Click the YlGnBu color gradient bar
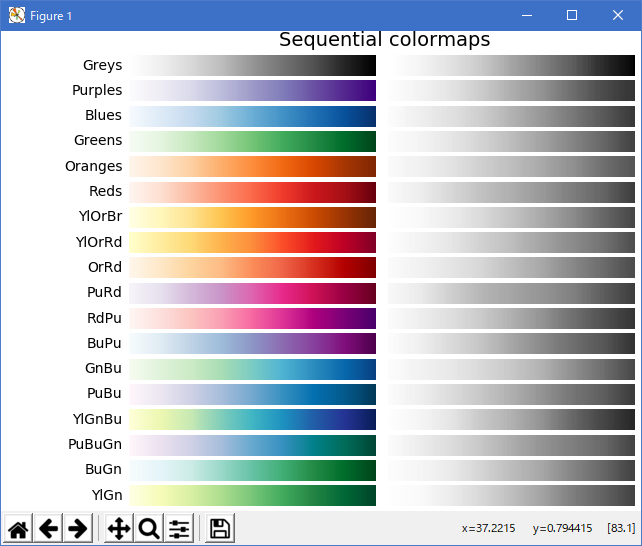The image size is (642, 546). (253, 420)
